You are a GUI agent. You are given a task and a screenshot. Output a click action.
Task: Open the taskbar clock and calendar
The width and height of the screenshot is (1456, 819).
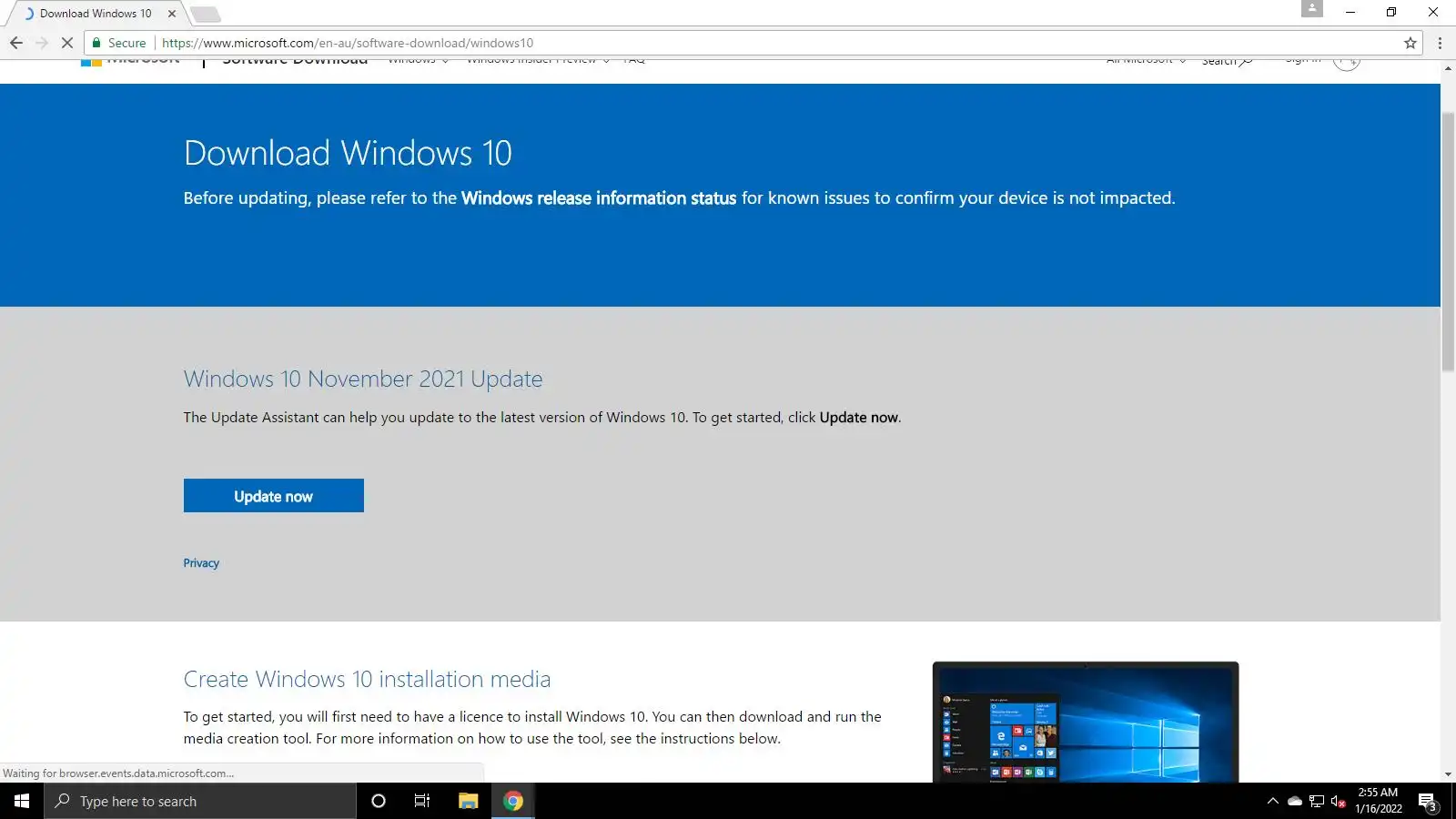[x=1378, y=801]
